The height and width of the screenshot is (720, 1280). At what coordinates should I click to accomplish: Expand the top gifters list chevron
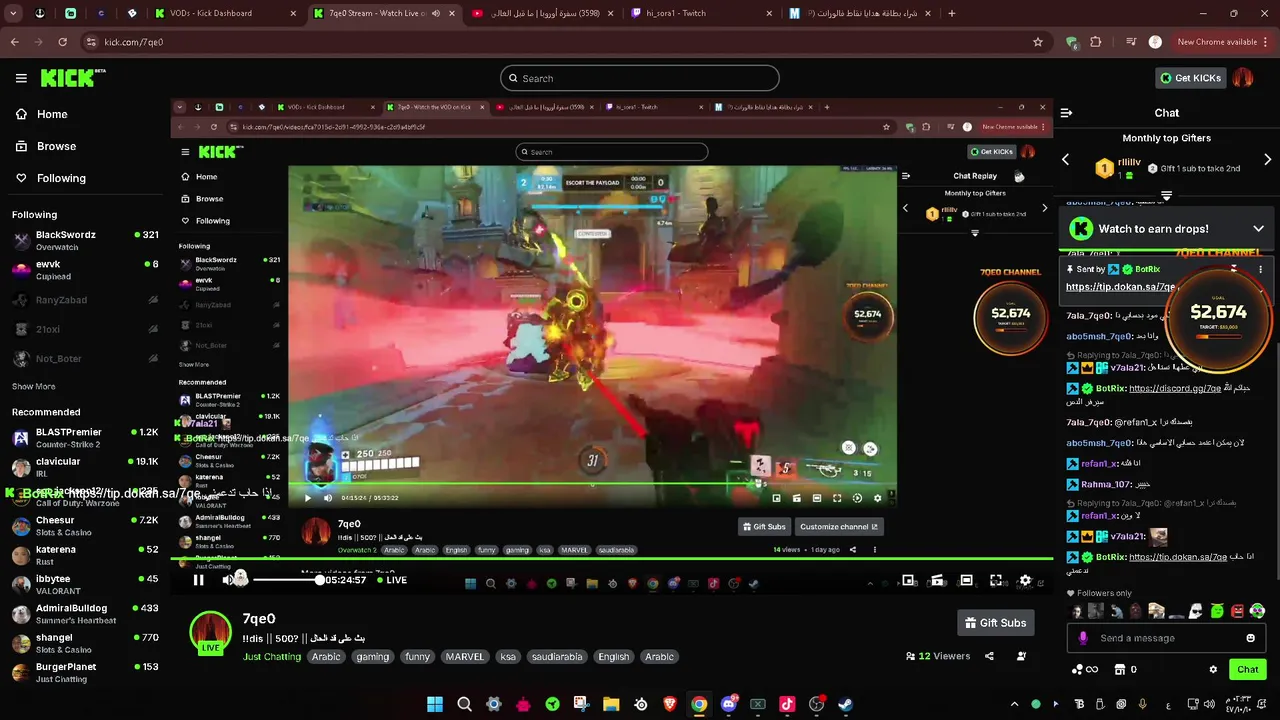coord(1166,196)
